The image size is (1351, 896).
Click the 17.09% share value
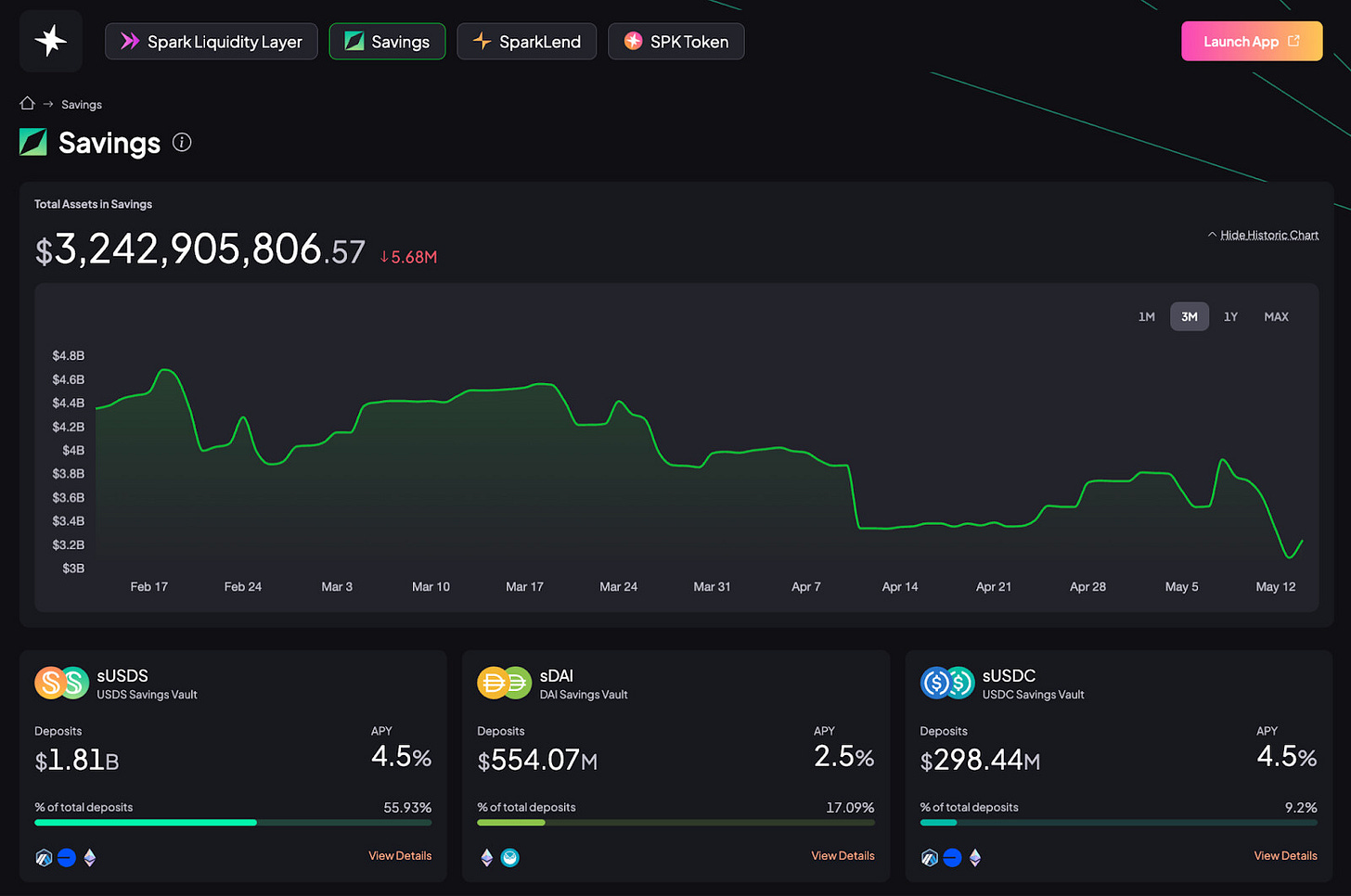coord(850,808)
